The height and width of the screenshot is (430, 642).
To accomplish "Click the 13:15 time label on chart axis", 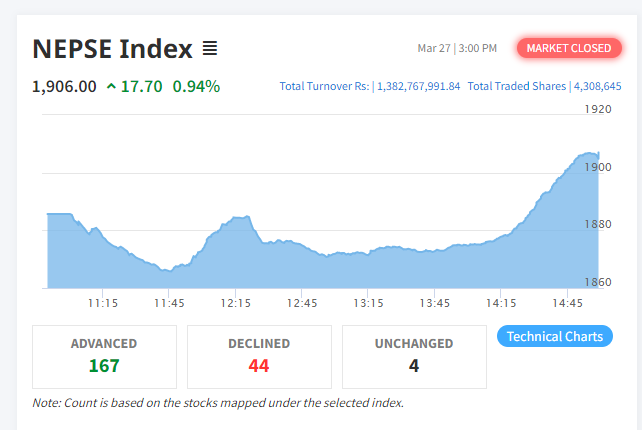I will pyautogui.click(x=368, y=303).
